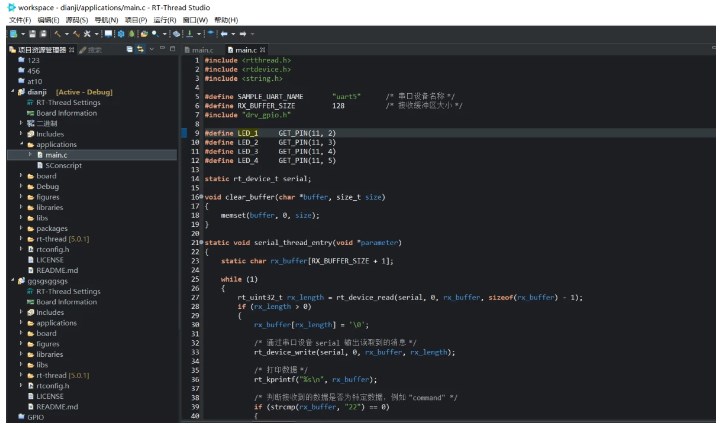Toggle Link with Editor in explorer
721x424 pixels.
140,49
